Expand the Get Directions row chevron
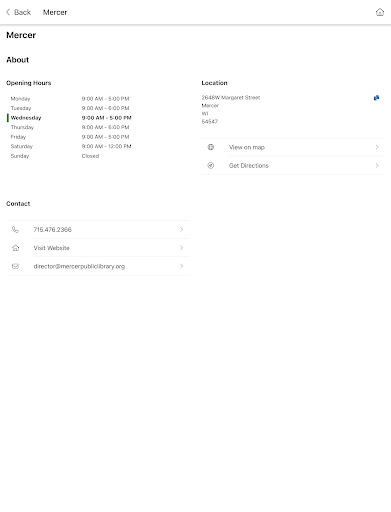 pos(377,165)
